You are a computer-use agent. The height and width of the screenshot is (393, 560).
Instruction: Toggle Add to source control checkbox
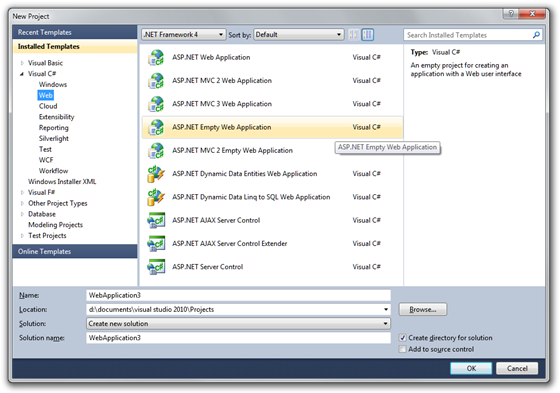[402, 349]
